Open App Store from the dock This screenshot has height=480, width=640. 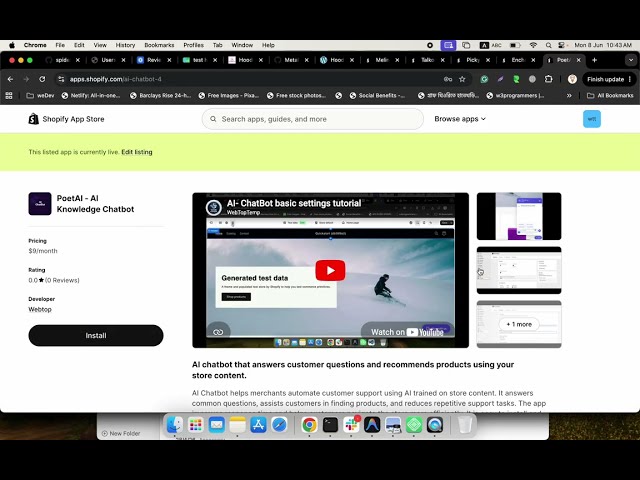pyautogui.click(x=258, y=425)
